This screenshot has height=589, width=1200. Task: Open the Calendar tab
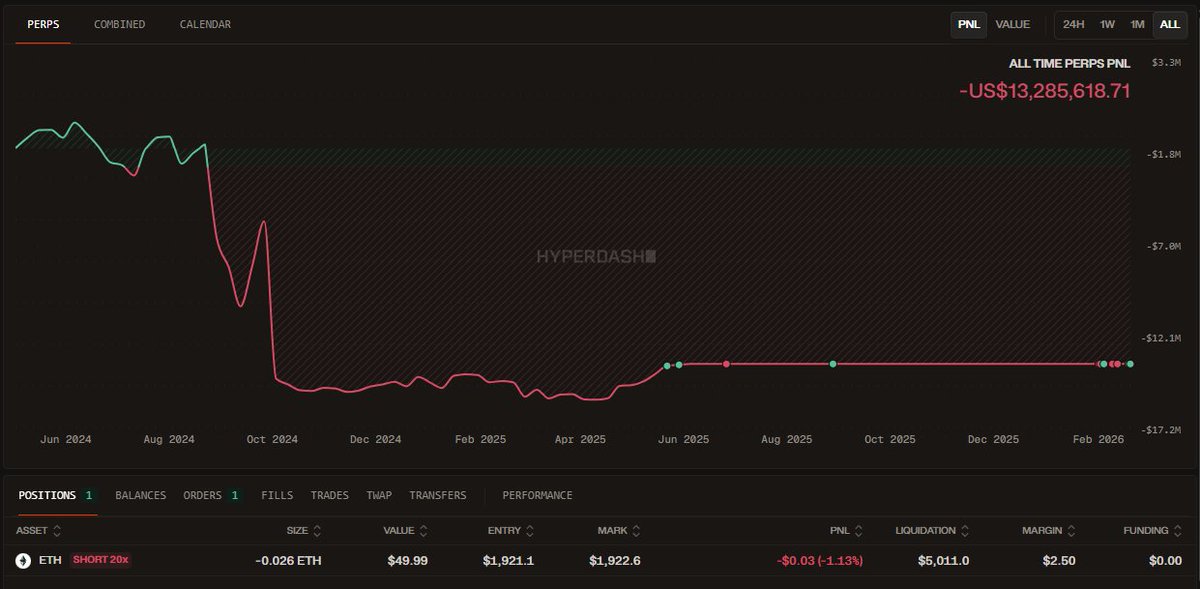coord(205,24)
